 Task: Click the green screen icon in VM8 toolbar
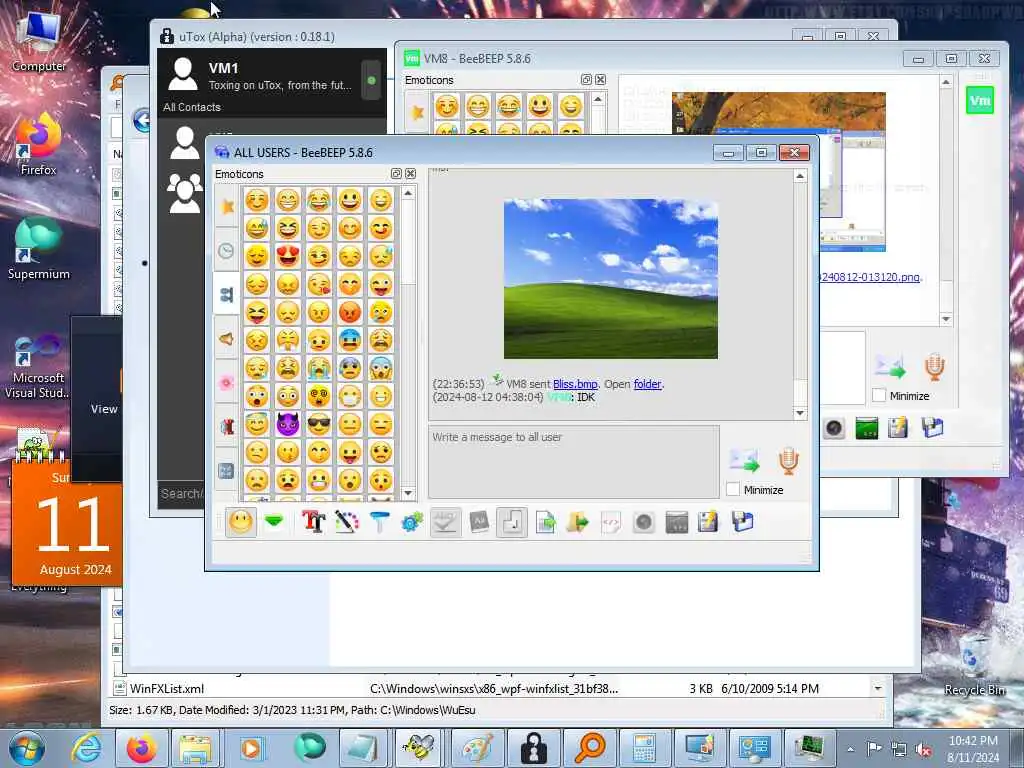867,428
